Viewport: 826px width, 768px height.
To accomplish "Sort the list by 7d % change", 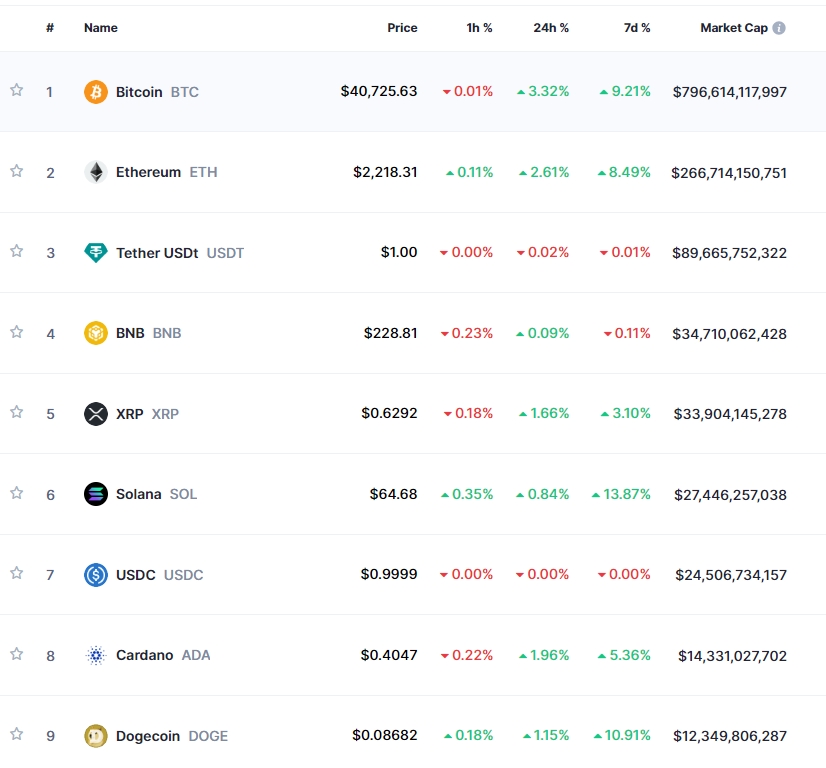I will tap(637, 27).
